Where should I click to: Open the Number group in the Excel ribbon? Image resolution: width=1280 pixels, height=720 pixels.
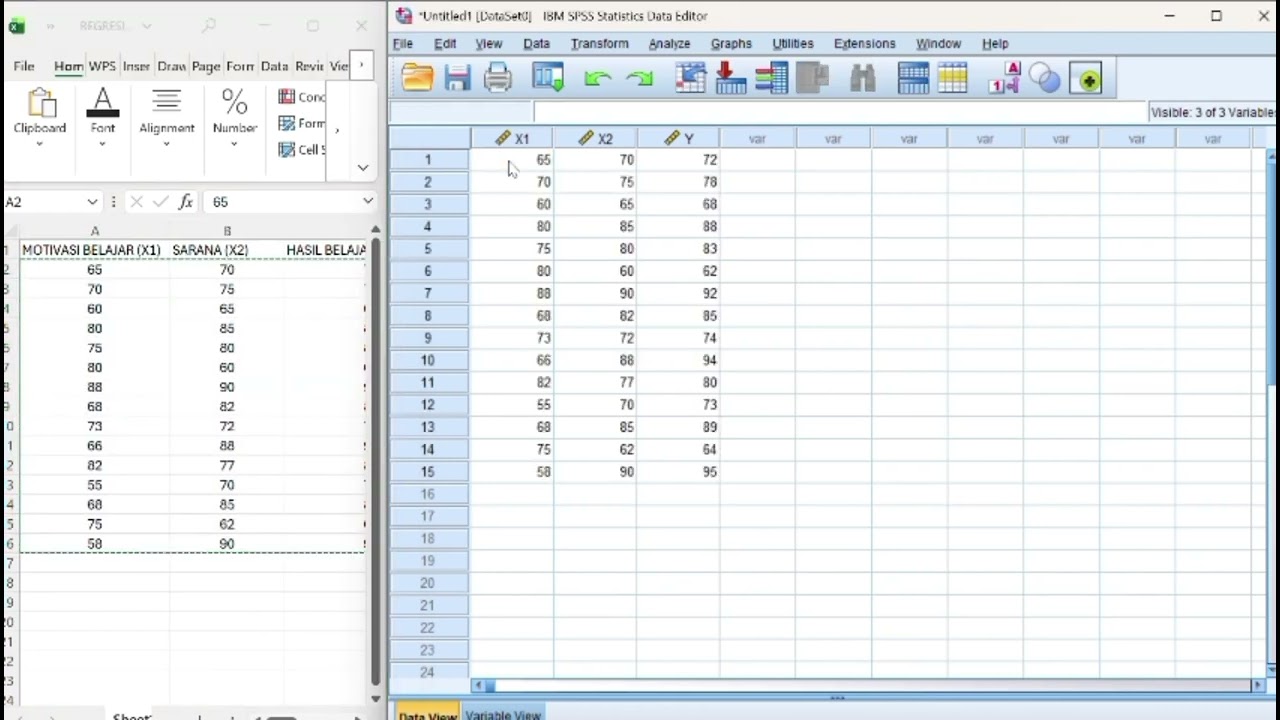(x=235, y=118)
